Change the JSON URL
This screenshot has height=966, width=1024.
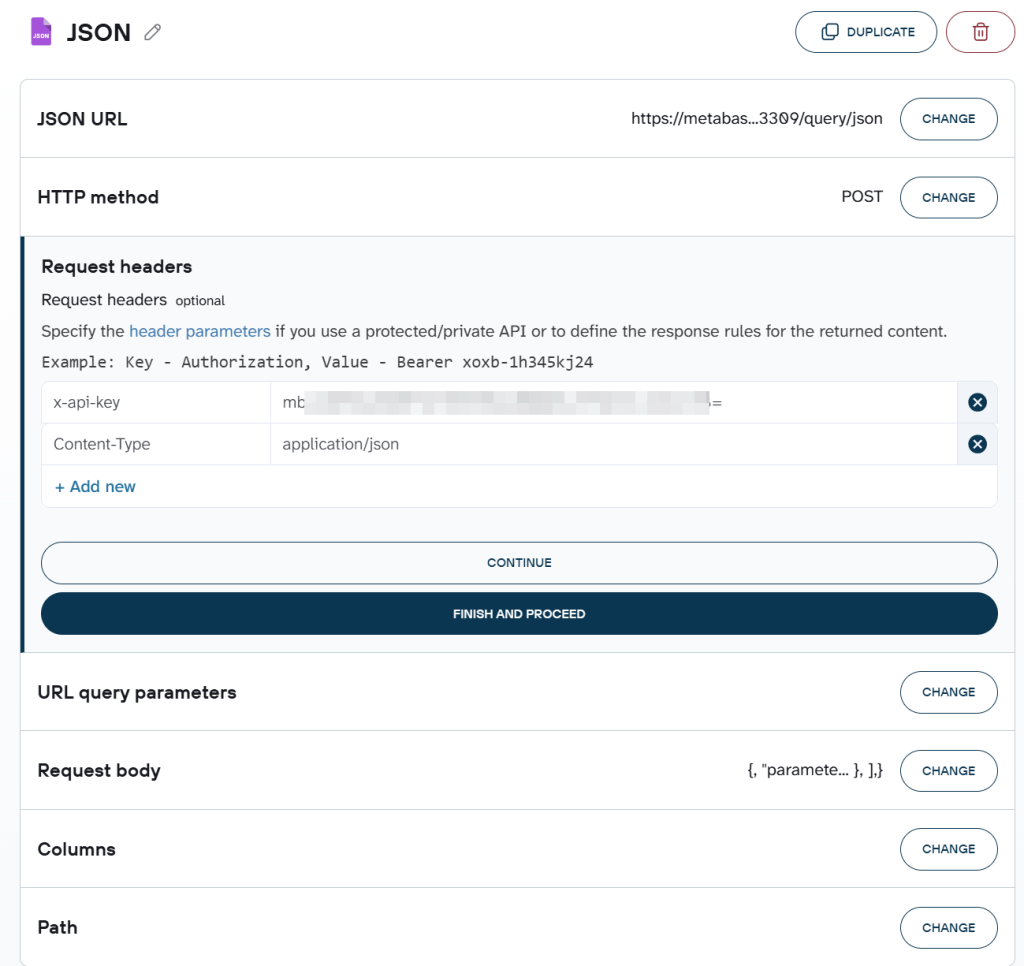click(948, 119)
